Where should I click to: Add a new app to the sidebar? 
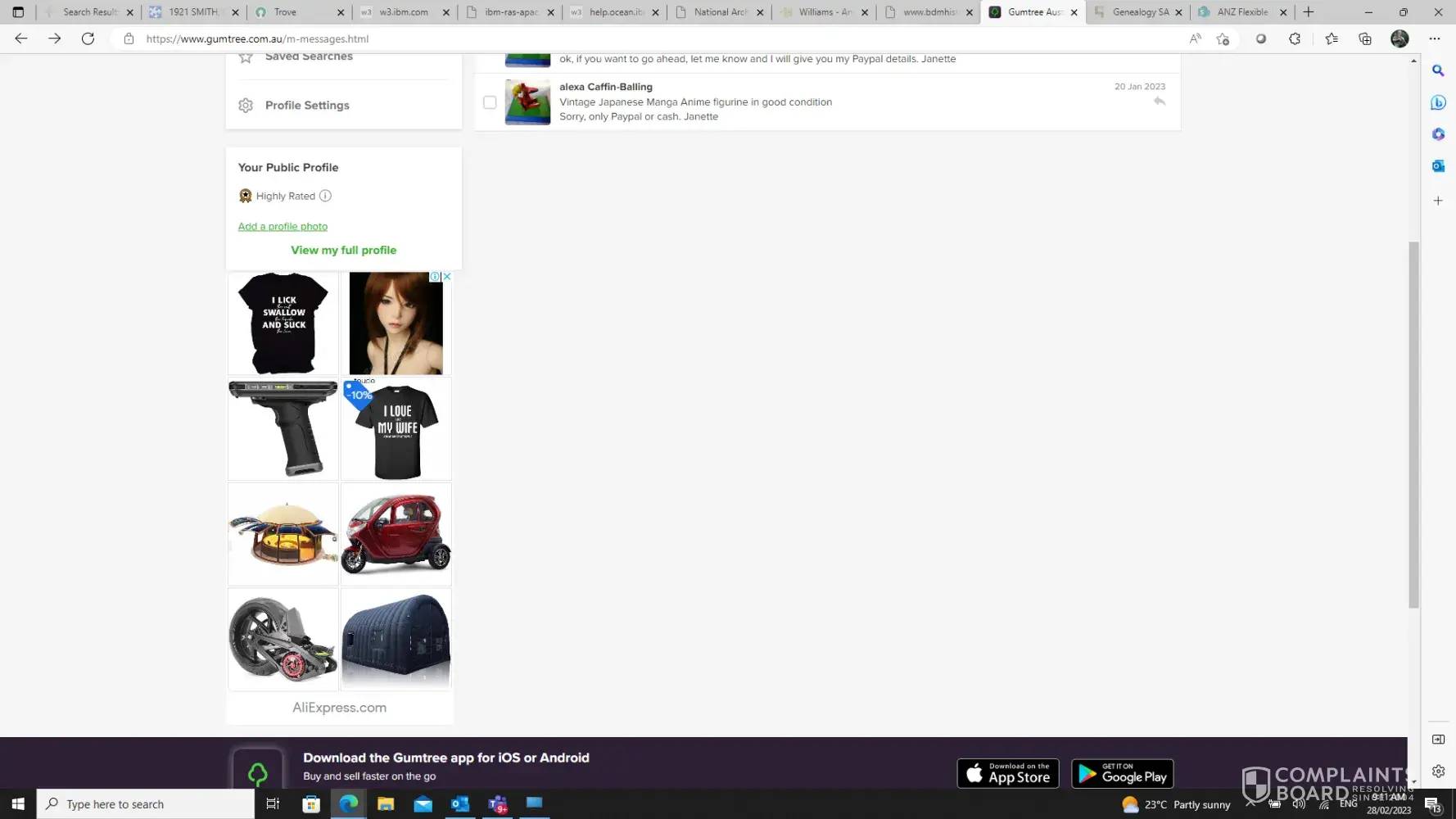tap(1438, 201)
